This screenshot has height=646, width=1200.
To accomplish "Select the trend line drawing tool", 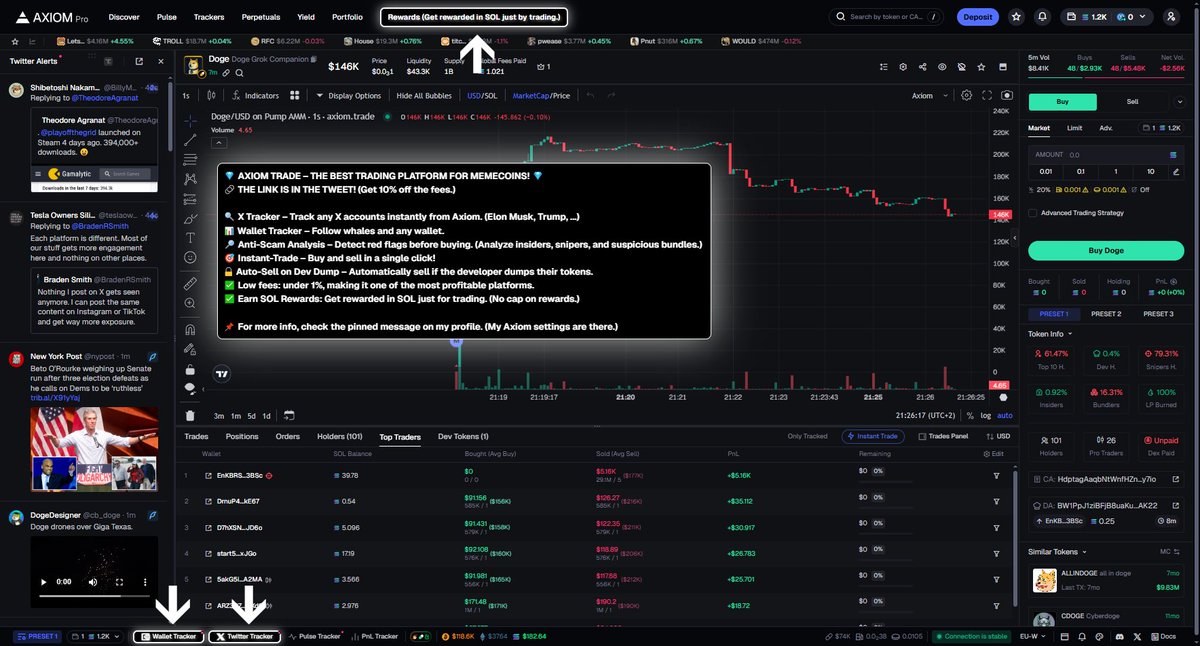I will (190, 139).
